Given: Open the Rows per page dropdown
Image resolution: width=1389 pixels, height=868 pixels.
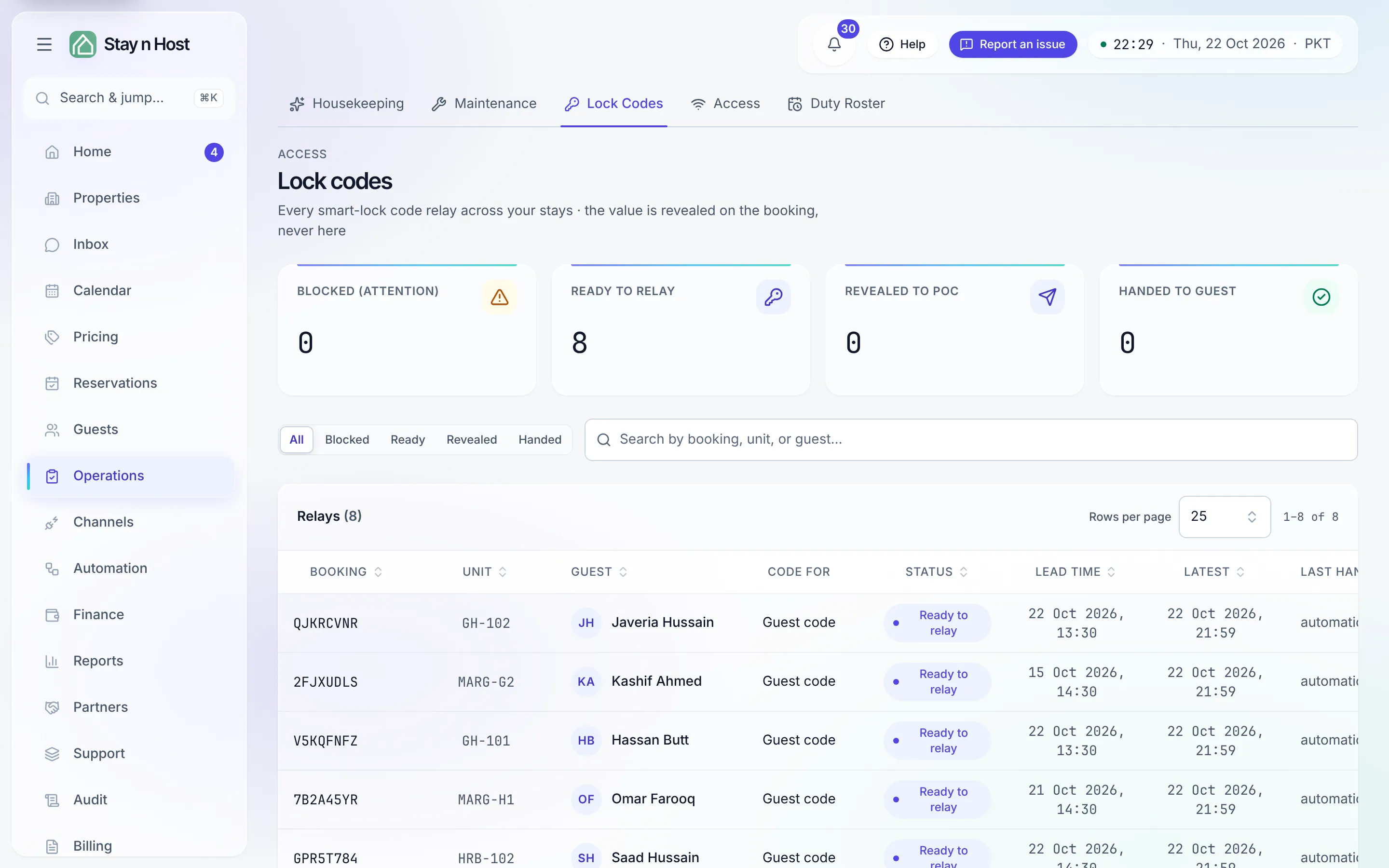Looking at the screenshot, I should (x=1224, y=516).
